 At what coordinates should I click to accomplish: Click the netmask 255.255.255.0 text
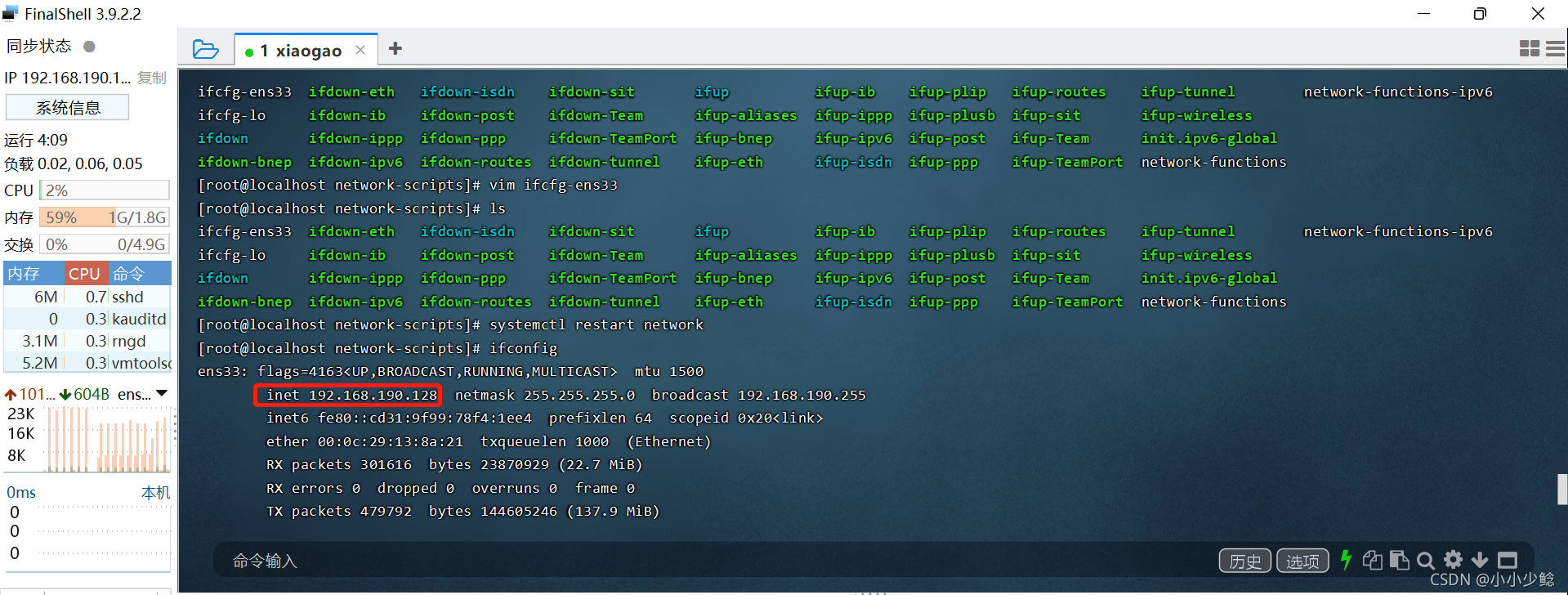(x=545, y=395)
